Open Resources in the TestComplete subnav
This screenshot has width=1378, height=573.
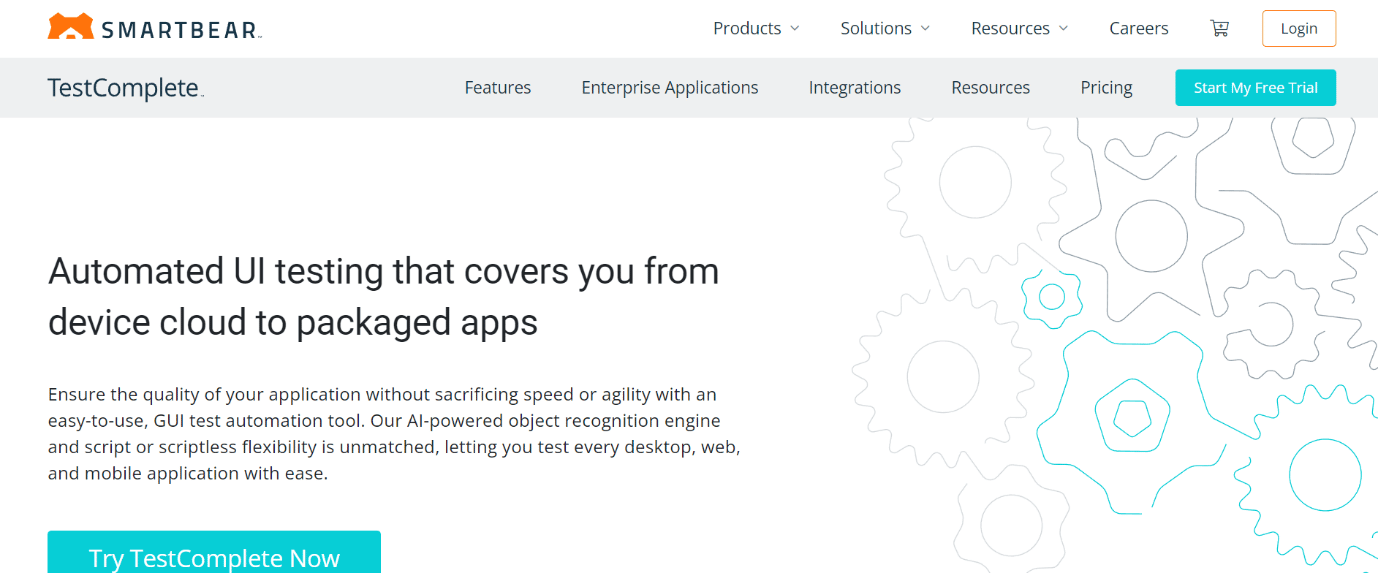click(991, 88)
